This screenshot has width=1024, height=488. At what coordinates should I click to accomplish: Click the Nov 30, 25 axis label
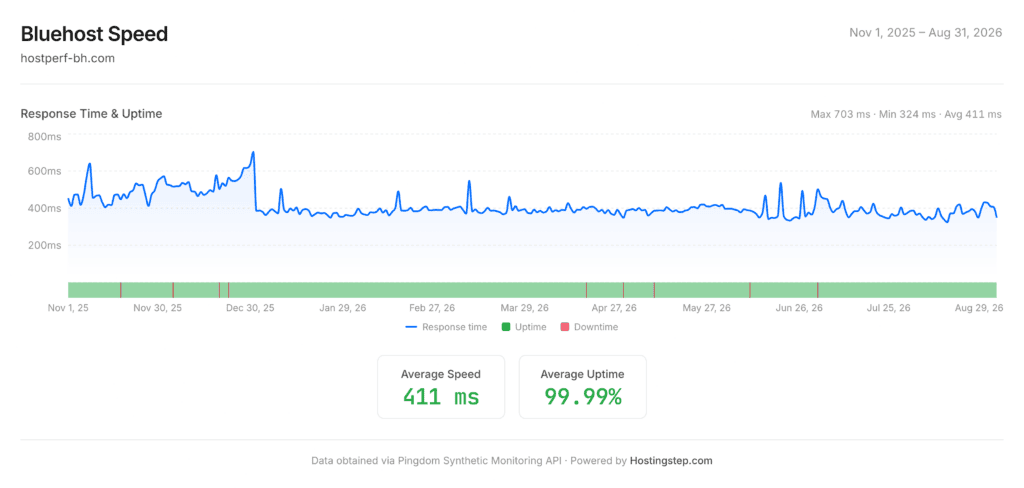pyautogui.click(x=157, y=308)
